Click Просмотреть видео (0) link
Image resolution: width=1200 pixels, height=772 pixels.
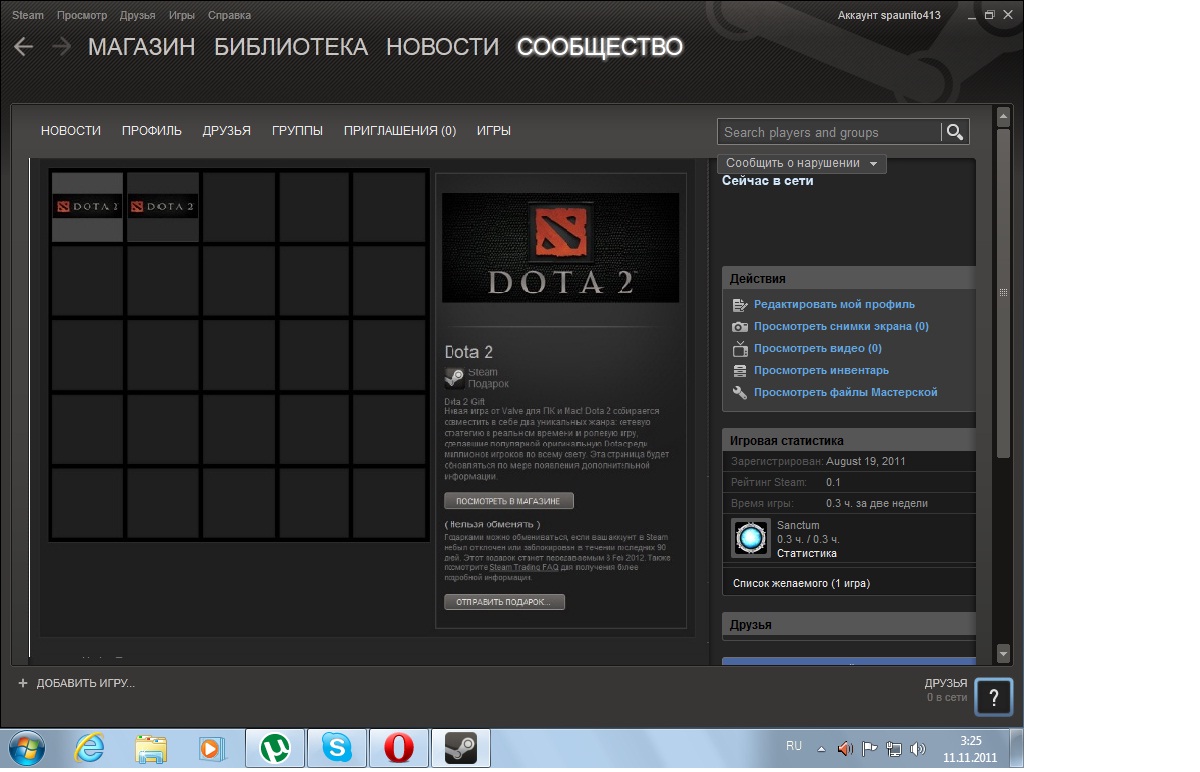pos(818,349)
